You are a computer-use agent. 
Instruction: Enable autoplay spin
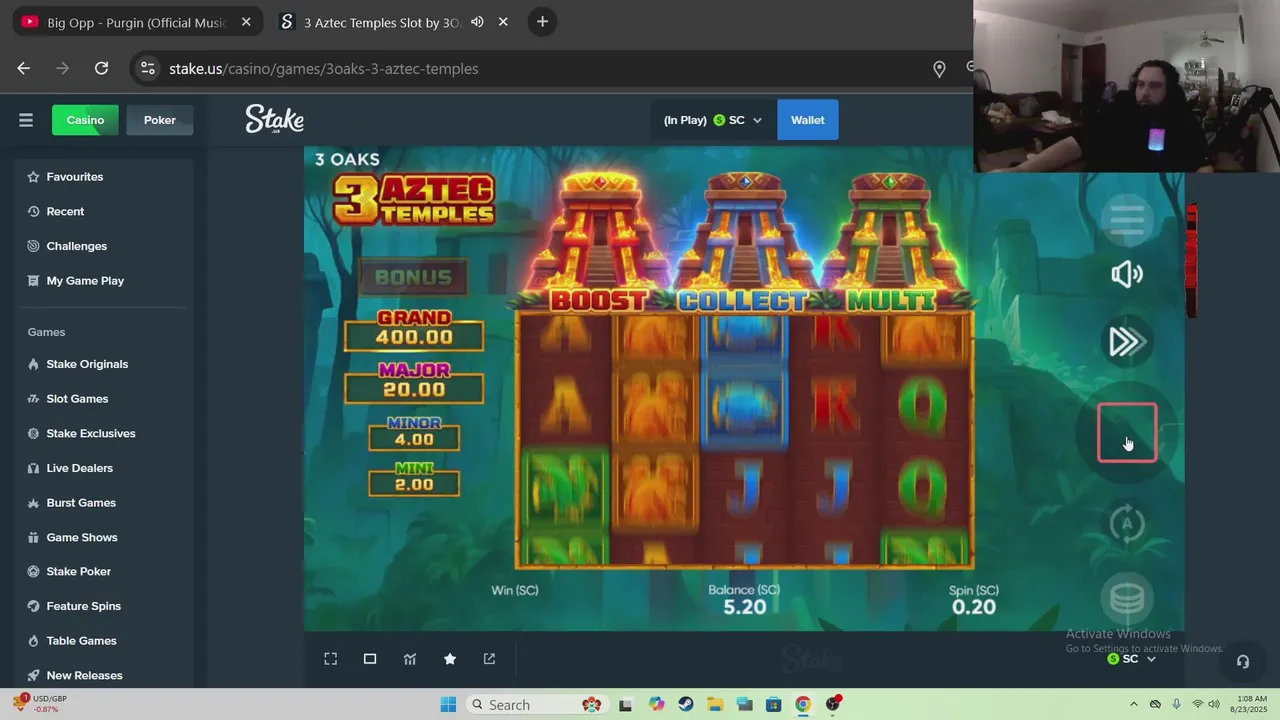pos(1127,524)
